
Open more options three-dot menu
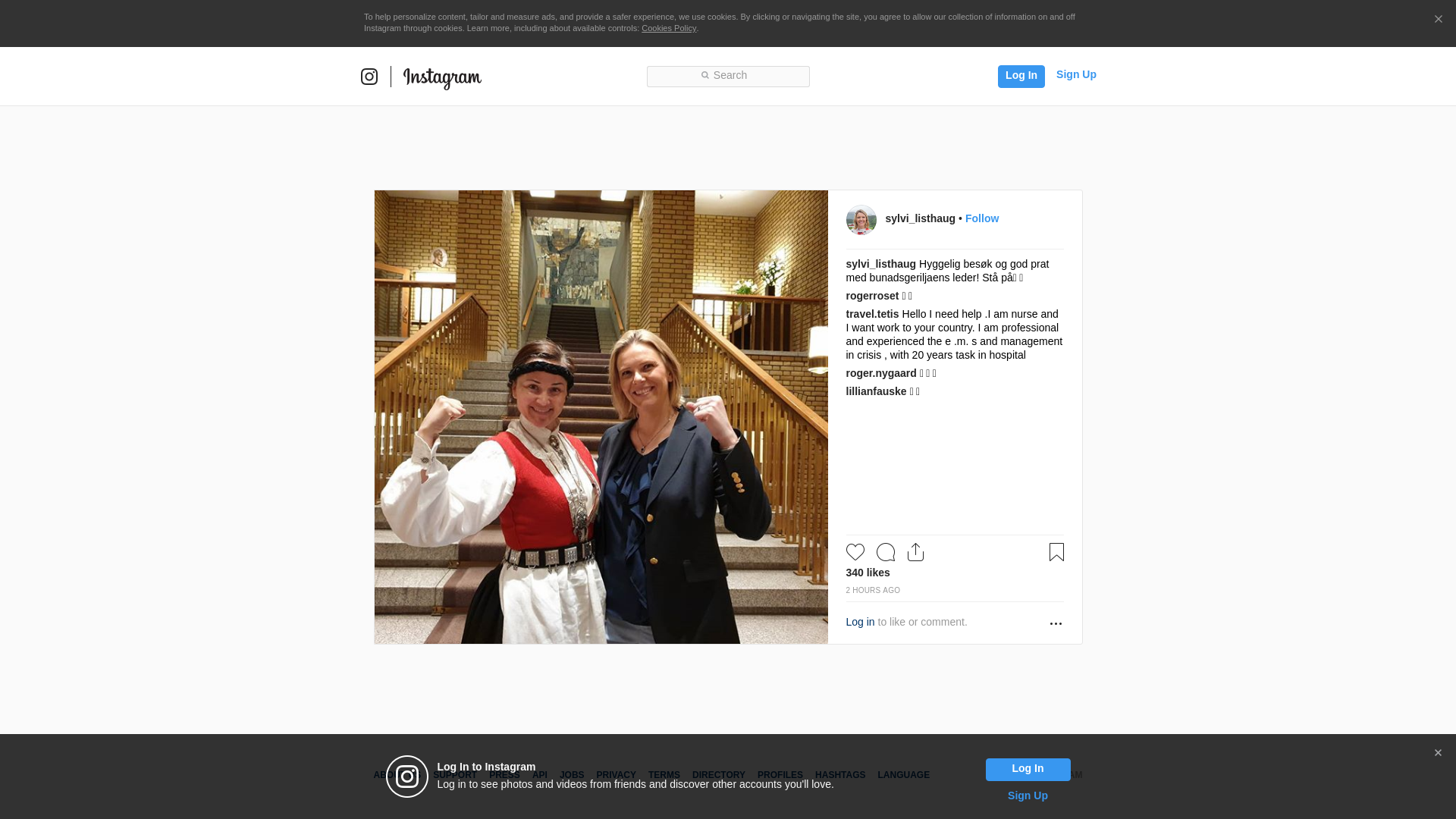tap(1056, 623)
